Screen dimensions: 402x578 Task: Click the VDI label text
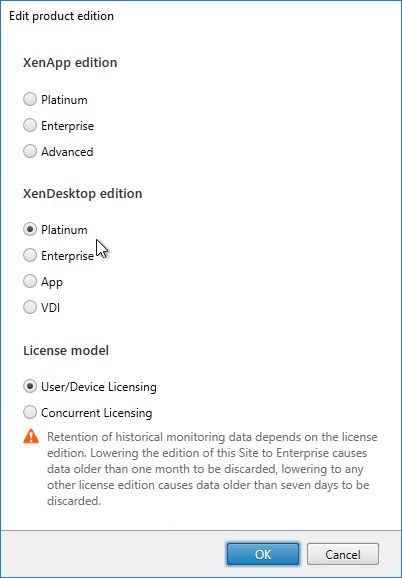[50, 307]
